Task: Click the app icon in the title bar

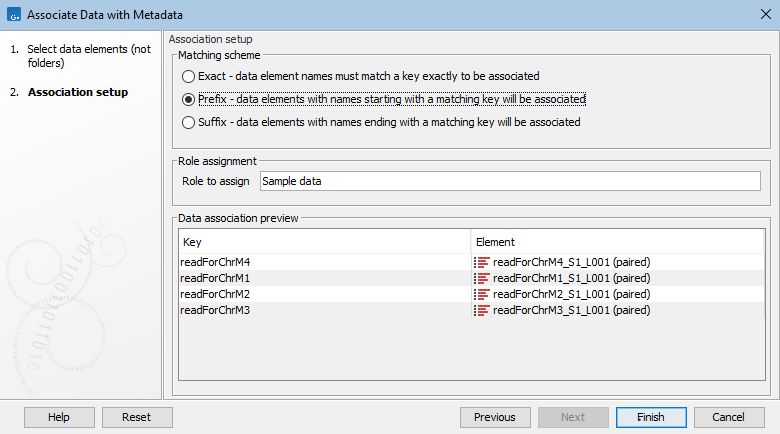Action: [13, 14]
